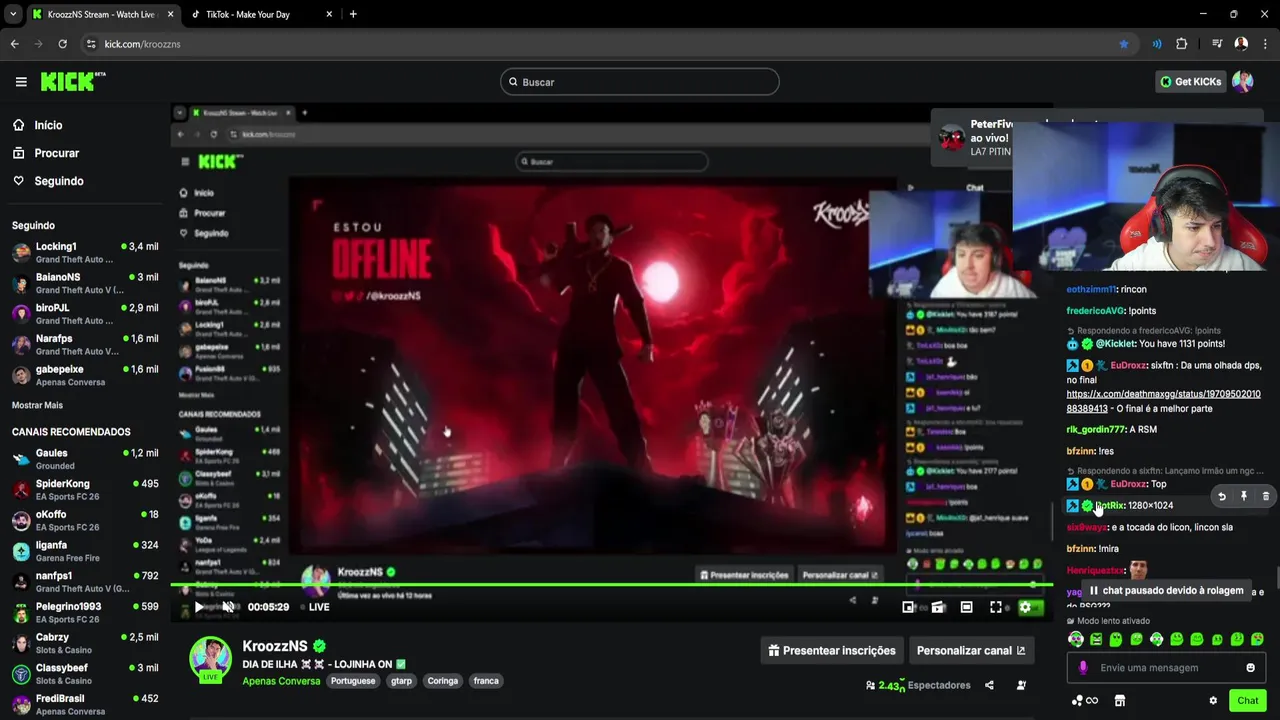Image resolution: width=1280 pixels, height=720 pixels.
Task: Insert the first headphone emote
Action: pos(1076,639)
